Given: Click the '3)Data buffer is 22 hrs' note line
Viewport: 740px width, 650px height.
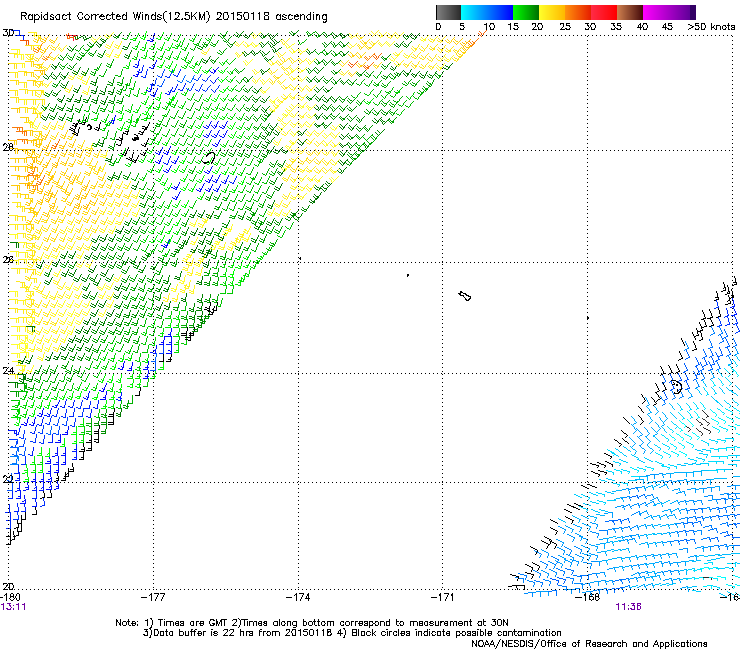Looking at the screenshot, I should click(352, 633).
